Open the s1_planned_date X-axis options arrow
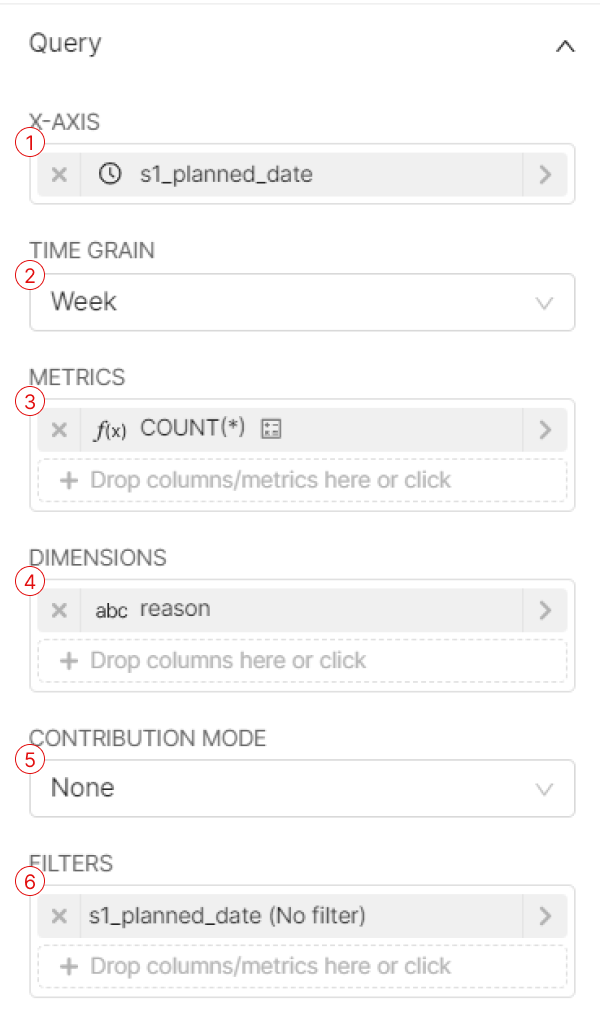 click(545, 174)
